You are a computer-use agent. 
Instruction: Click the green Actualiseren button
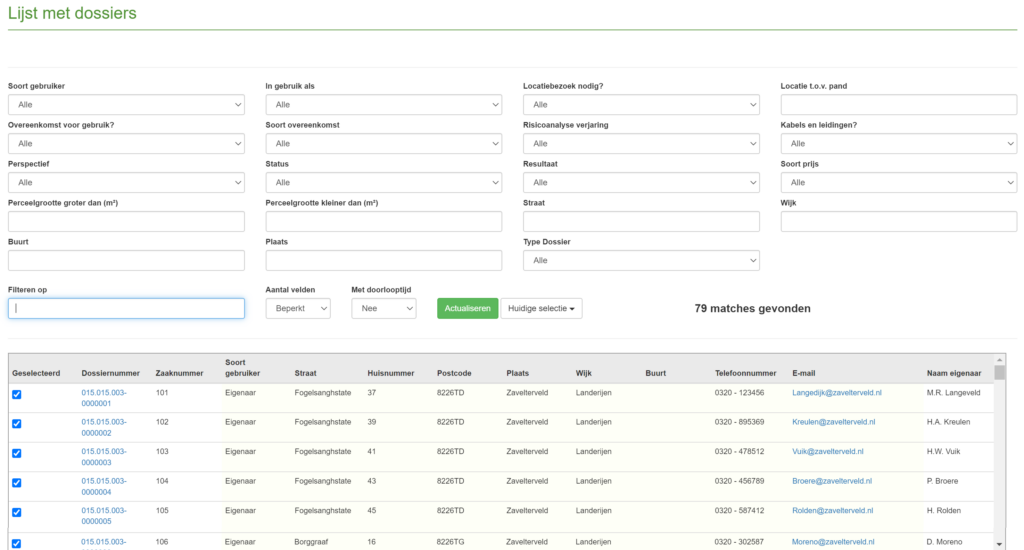(x=468, y=308)
